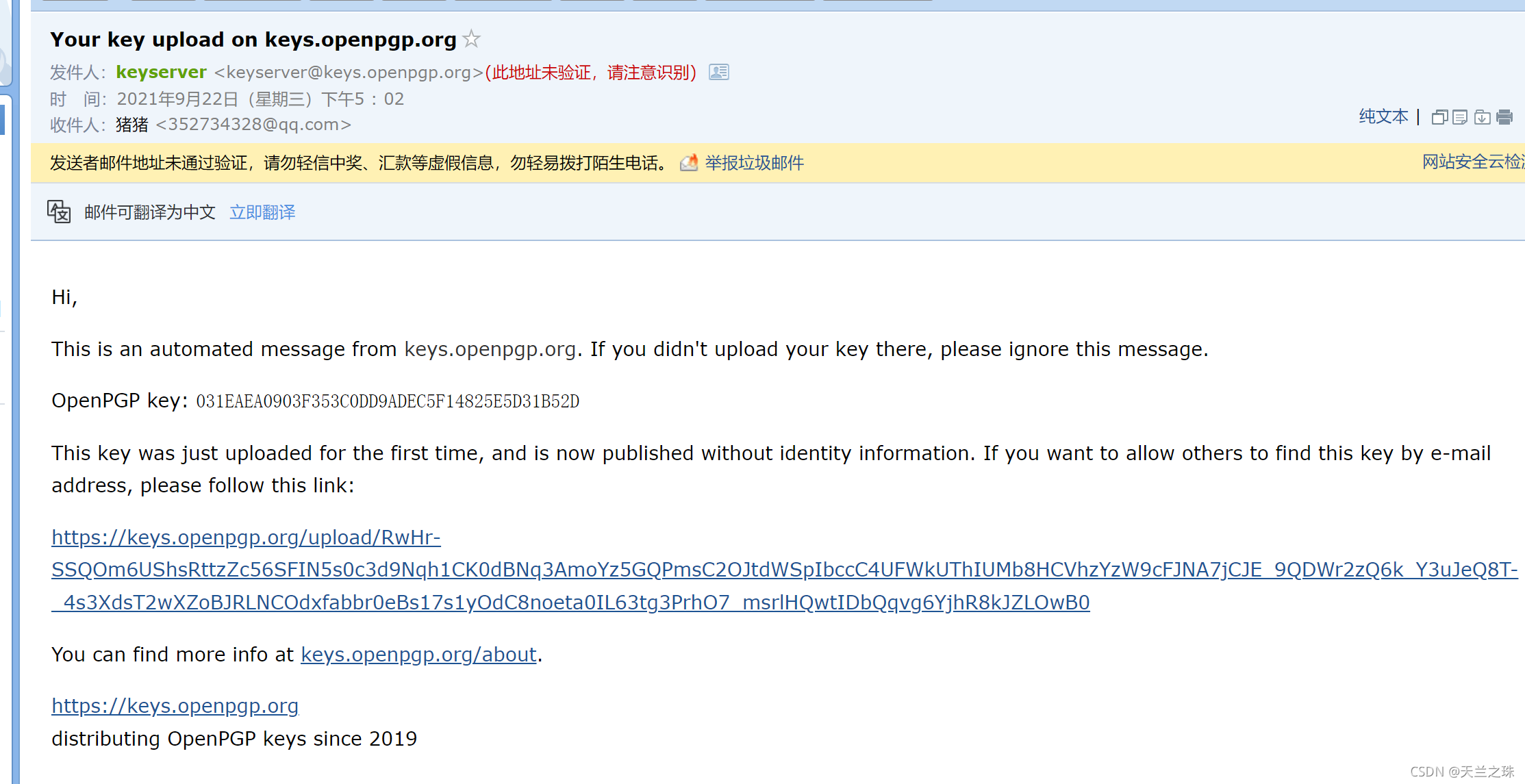Click the save email download icon
This screenshot has height=784, width=1525.
click(x=1482, y=117)
